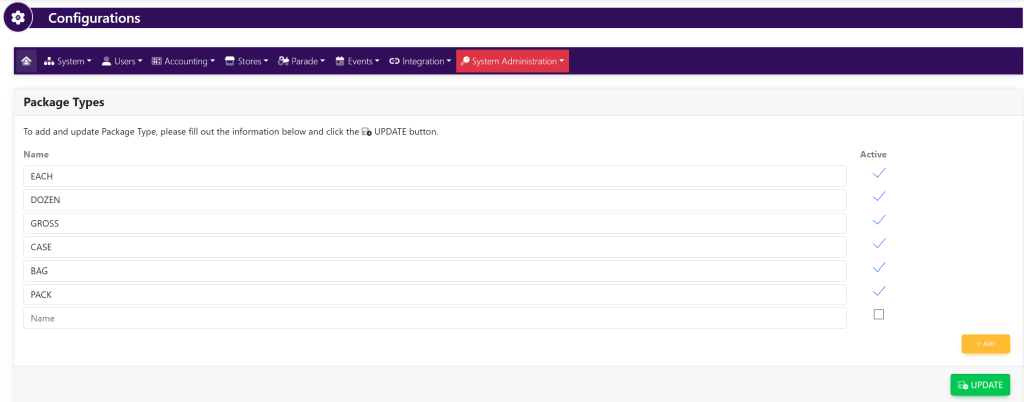Select the PACK name text box
Viewport: 1024px width, 402px height.
(434, 294)
